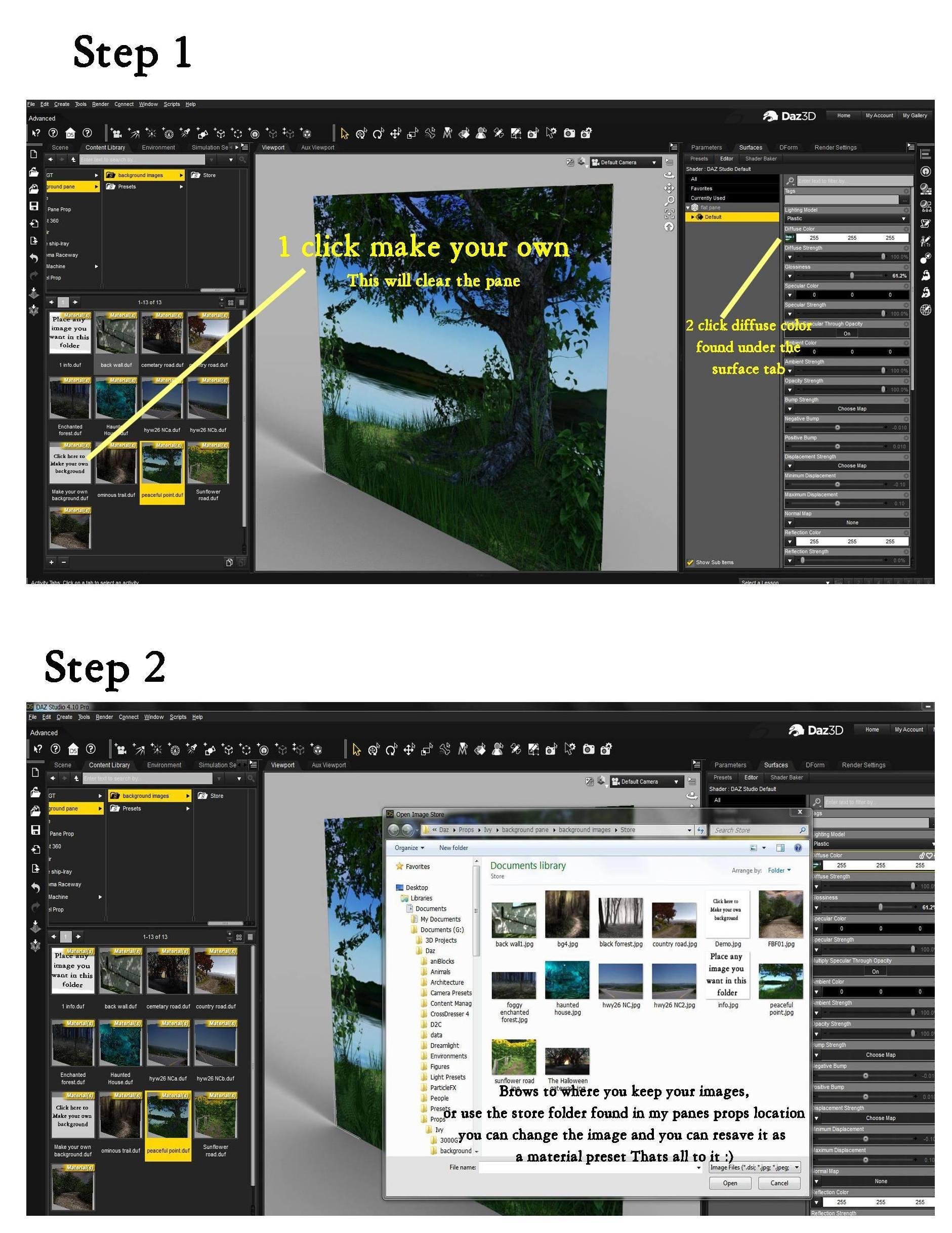Click blue Help icon in Open Image dialog
Screen dimensions: 952x1233
[x=798, y=848]
